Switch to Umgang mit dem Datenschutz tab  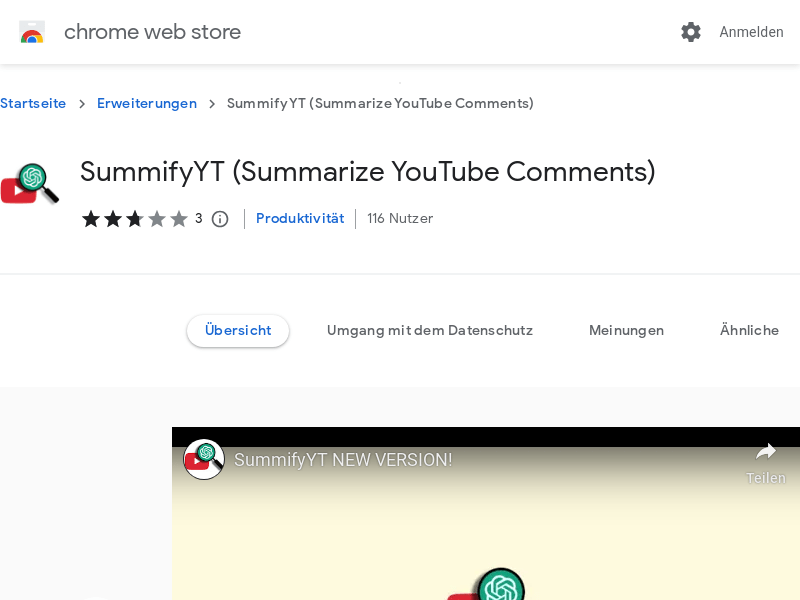click(430, 331)
